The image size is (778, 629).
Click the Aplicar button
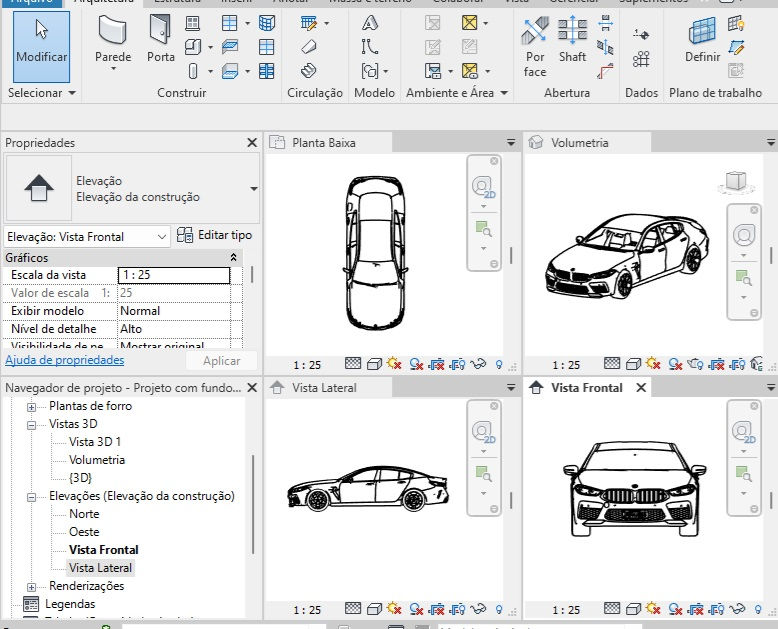[x=221, y=361]
